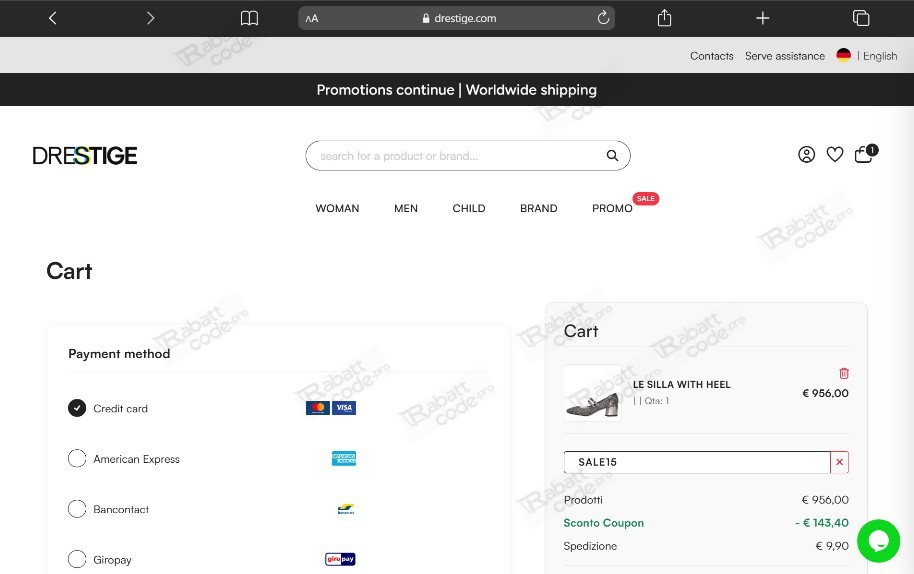Open the Serve assistance link

tap(785, 56)
